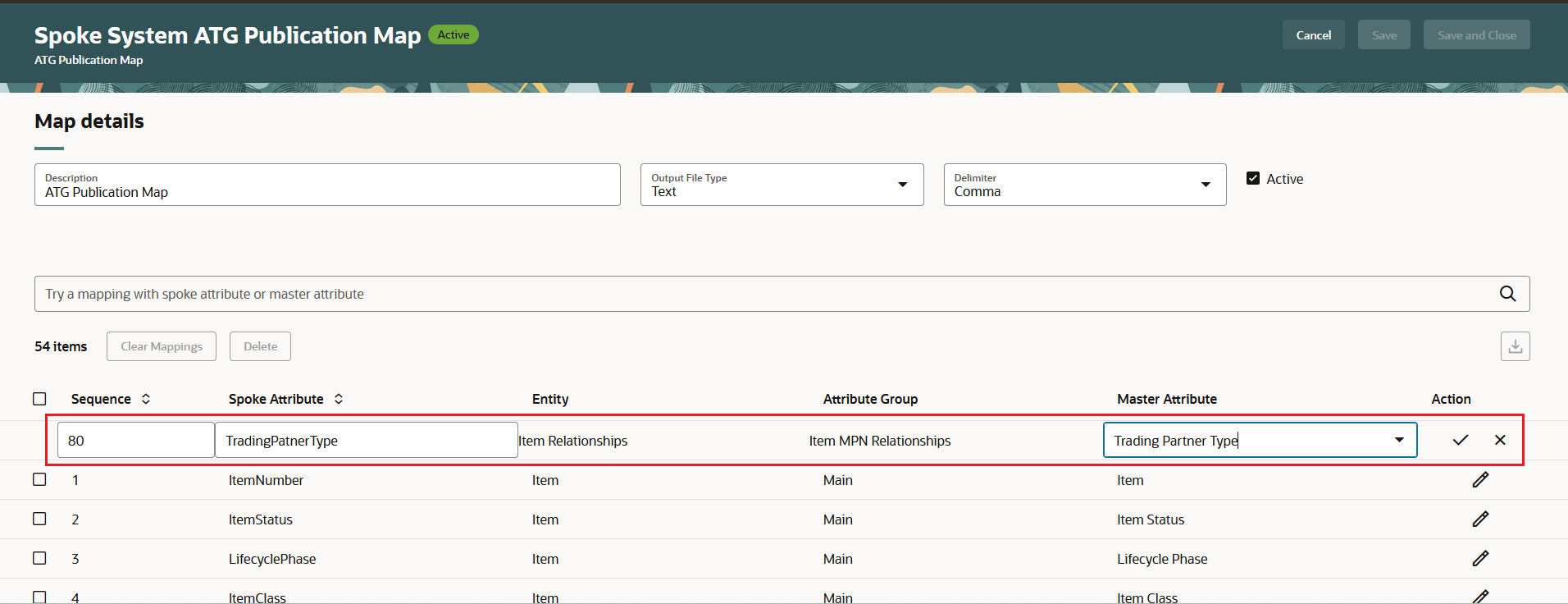Sort by Sequence column arrows

point(146,399)
